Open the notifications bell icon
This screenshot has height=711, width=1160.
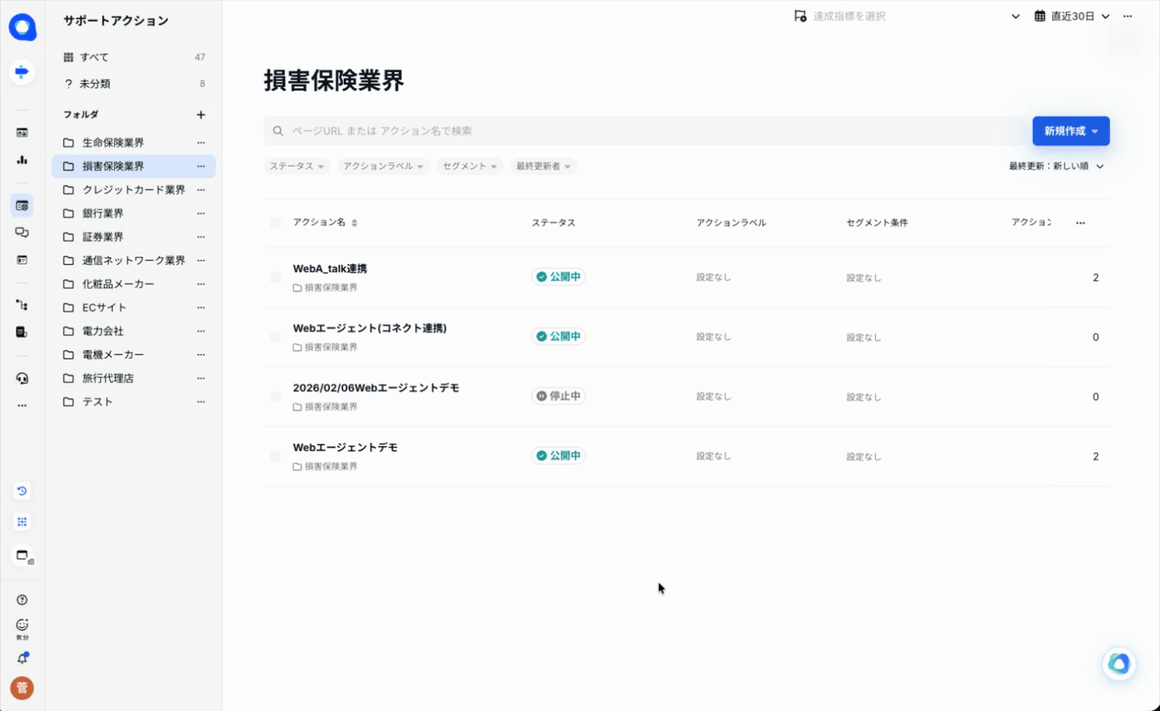coord(22,658)
